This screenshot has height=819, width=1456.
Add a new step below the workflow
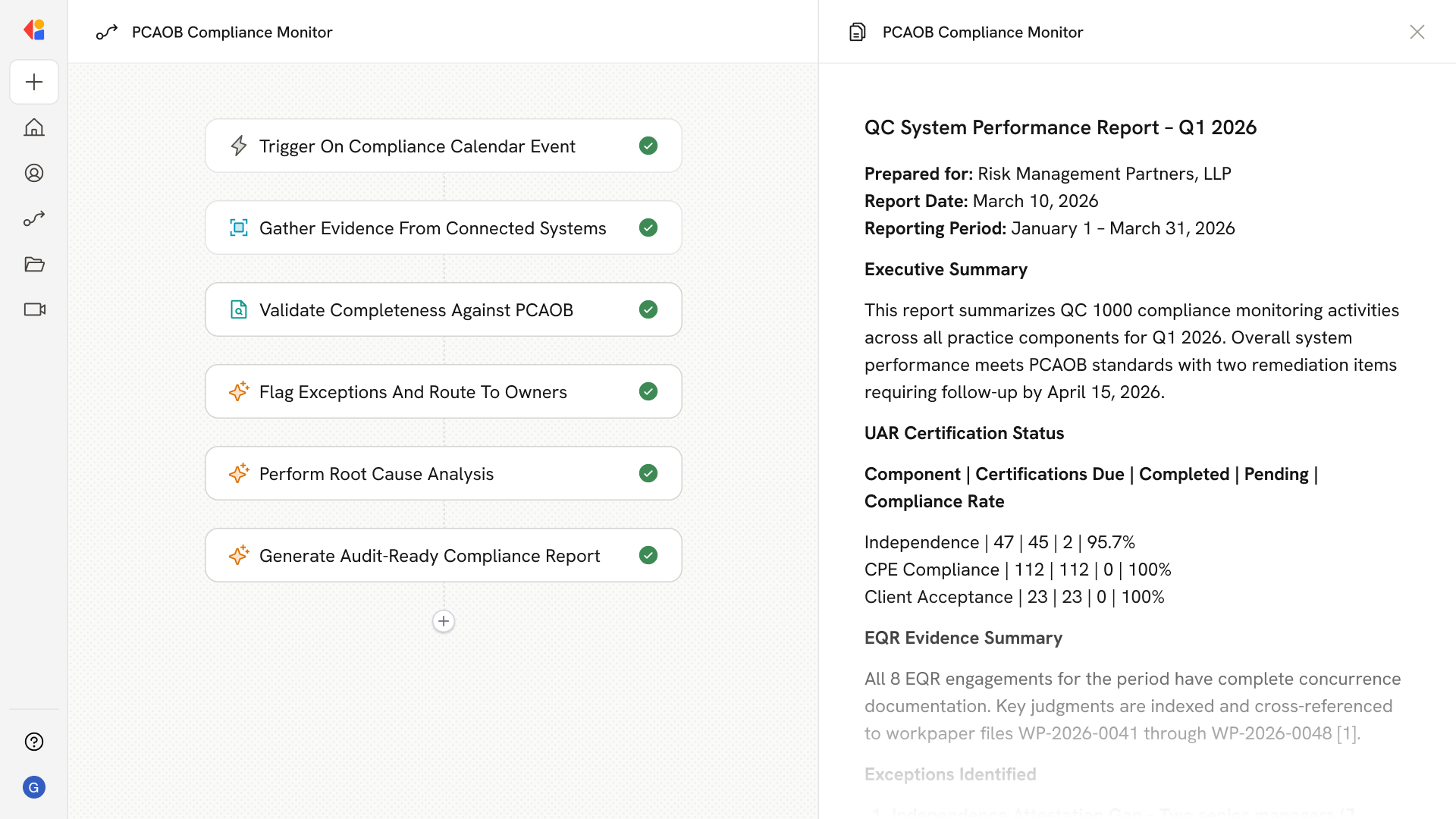pos(444,621)
